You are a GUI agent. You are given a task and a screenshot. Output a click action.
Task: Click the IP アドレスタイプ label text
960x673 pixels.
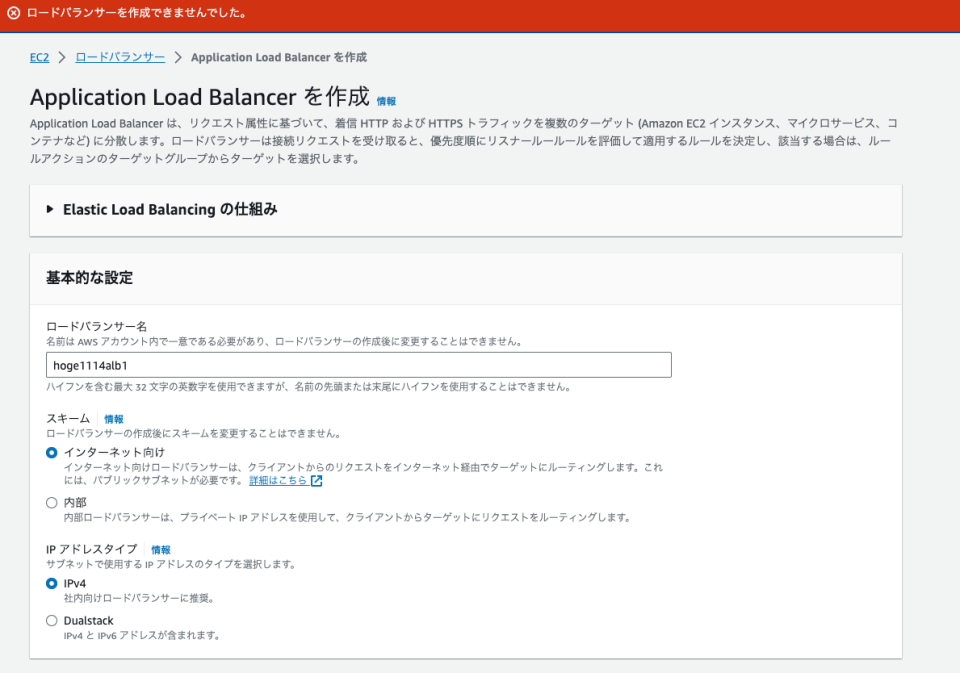(x=92, y=549)
